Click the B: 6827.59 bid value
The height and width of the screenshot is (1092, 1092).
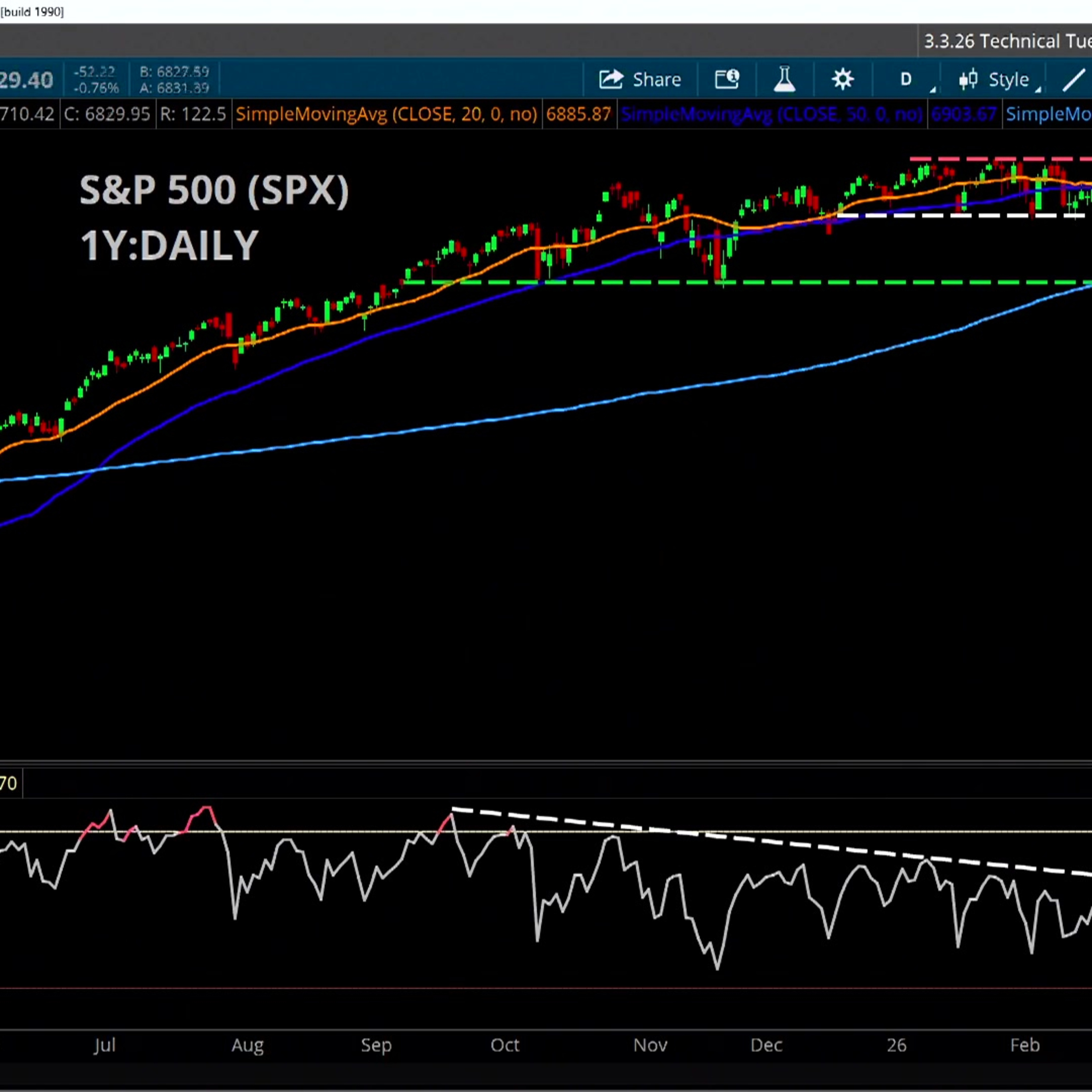click(x=174, y=72)
